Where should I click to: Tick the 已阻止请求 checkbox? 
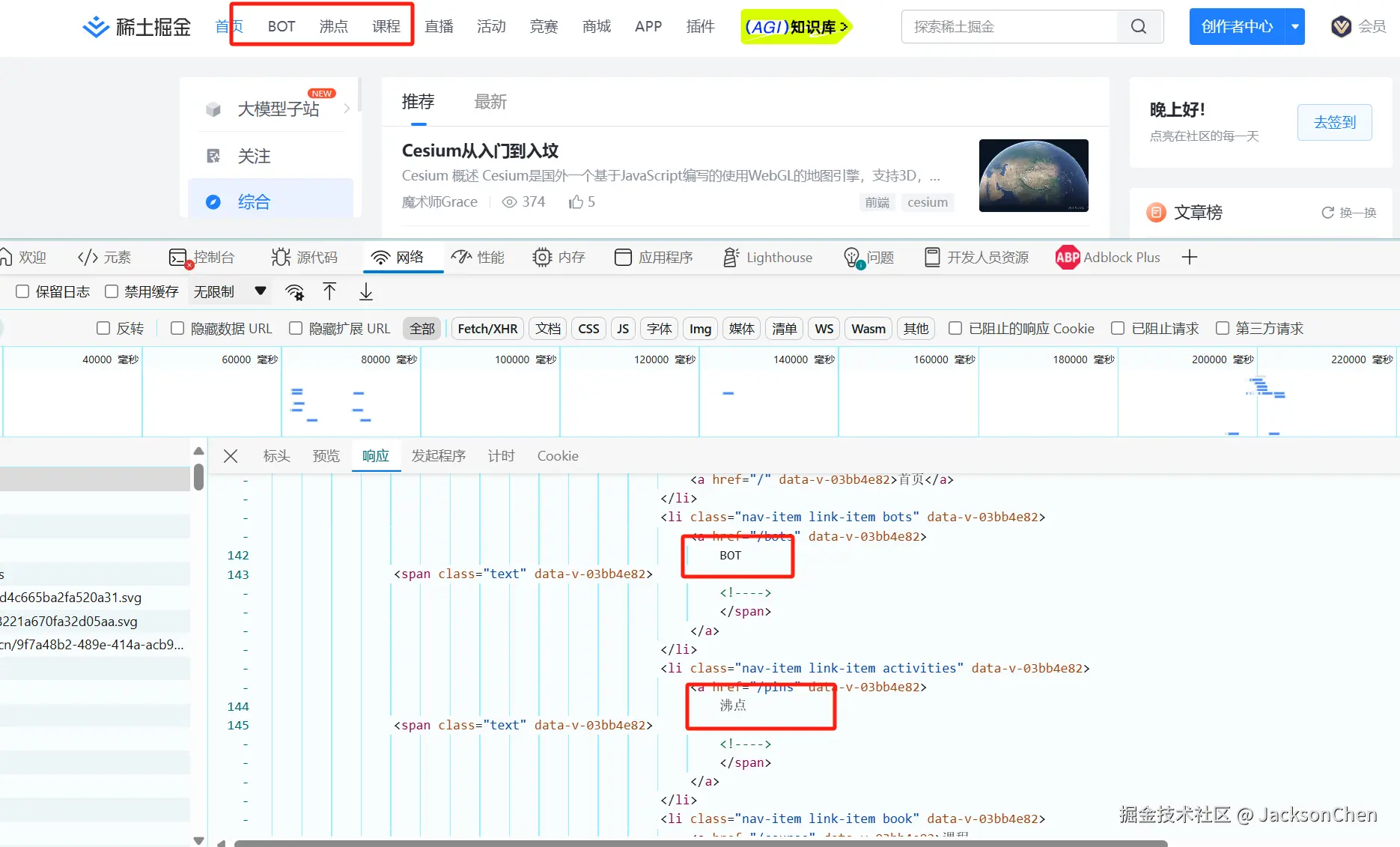click(1118, 329)
